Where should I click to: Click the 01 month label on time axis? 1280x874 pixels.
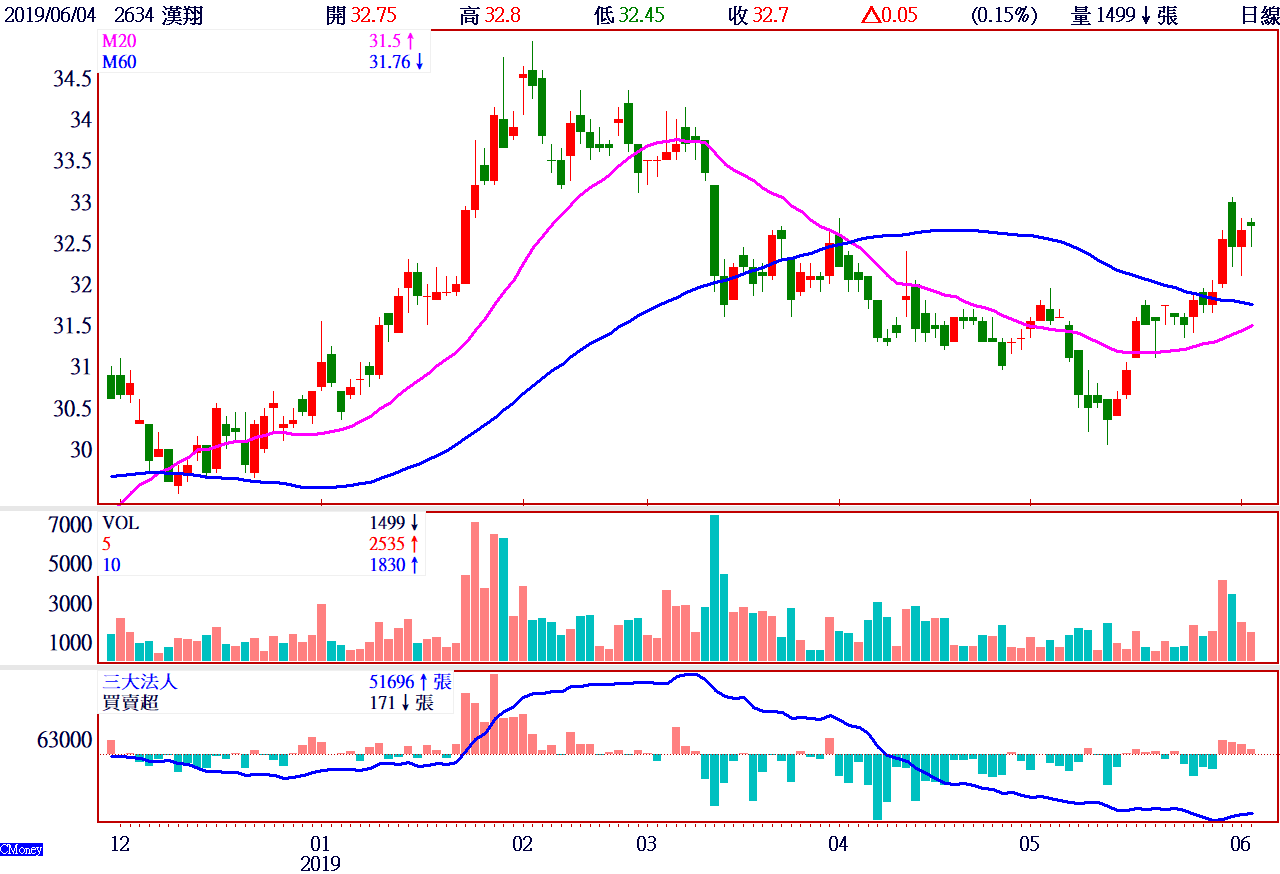(321, 844)
